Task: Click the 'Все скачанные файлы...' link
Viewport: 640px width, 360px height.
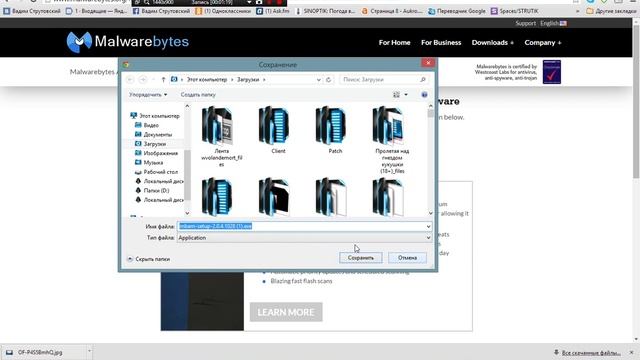Action: coord(590,353)
